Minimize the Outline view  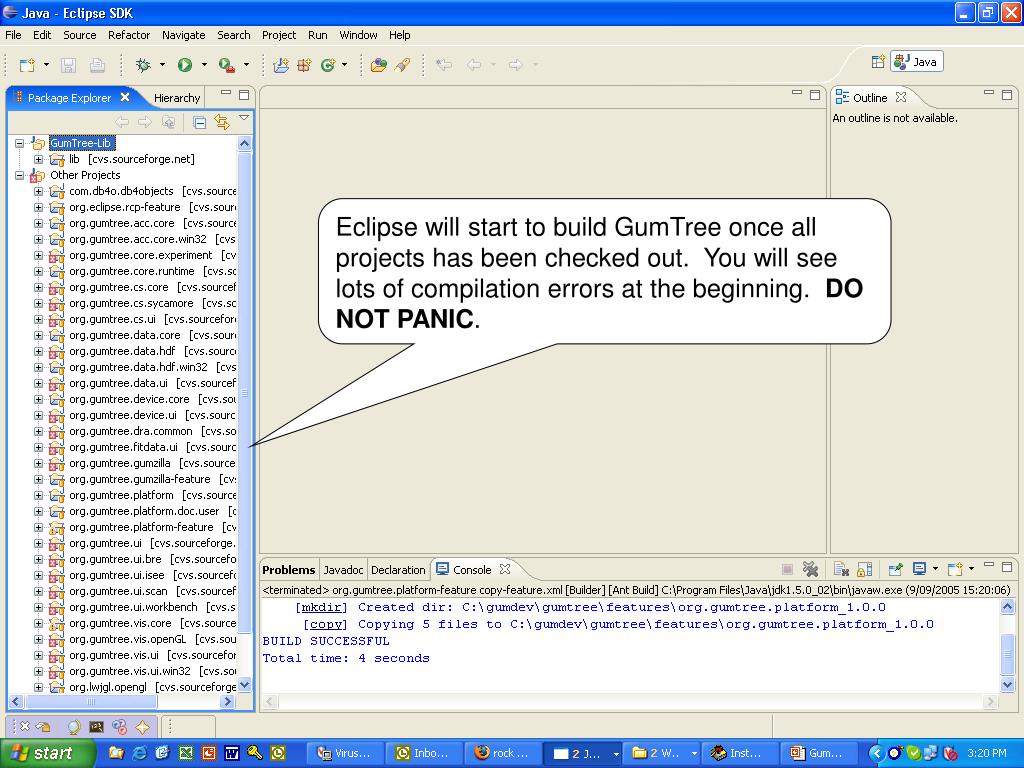point(989,93)
